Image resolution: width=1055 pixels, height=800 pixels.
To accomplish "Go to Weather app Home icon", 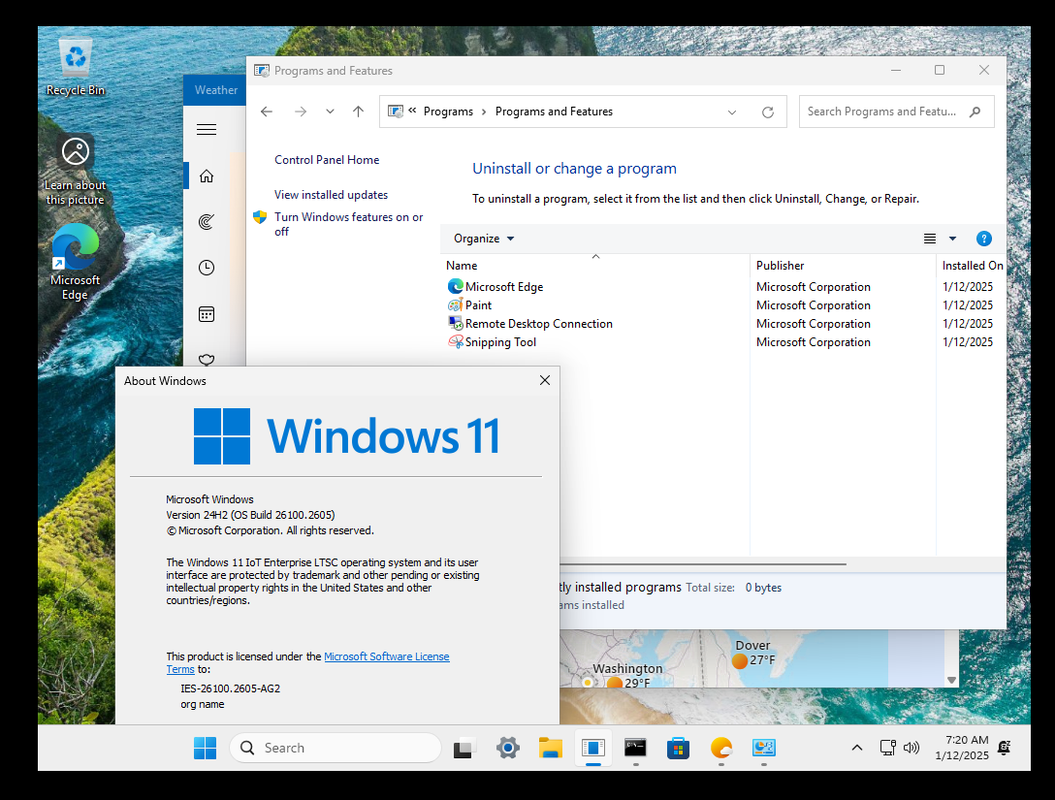I will [x=207, y=176].
